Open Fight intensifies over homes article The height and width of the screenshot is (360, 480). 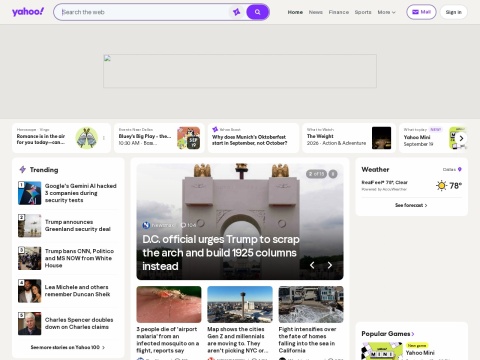(x=307, y=340)
